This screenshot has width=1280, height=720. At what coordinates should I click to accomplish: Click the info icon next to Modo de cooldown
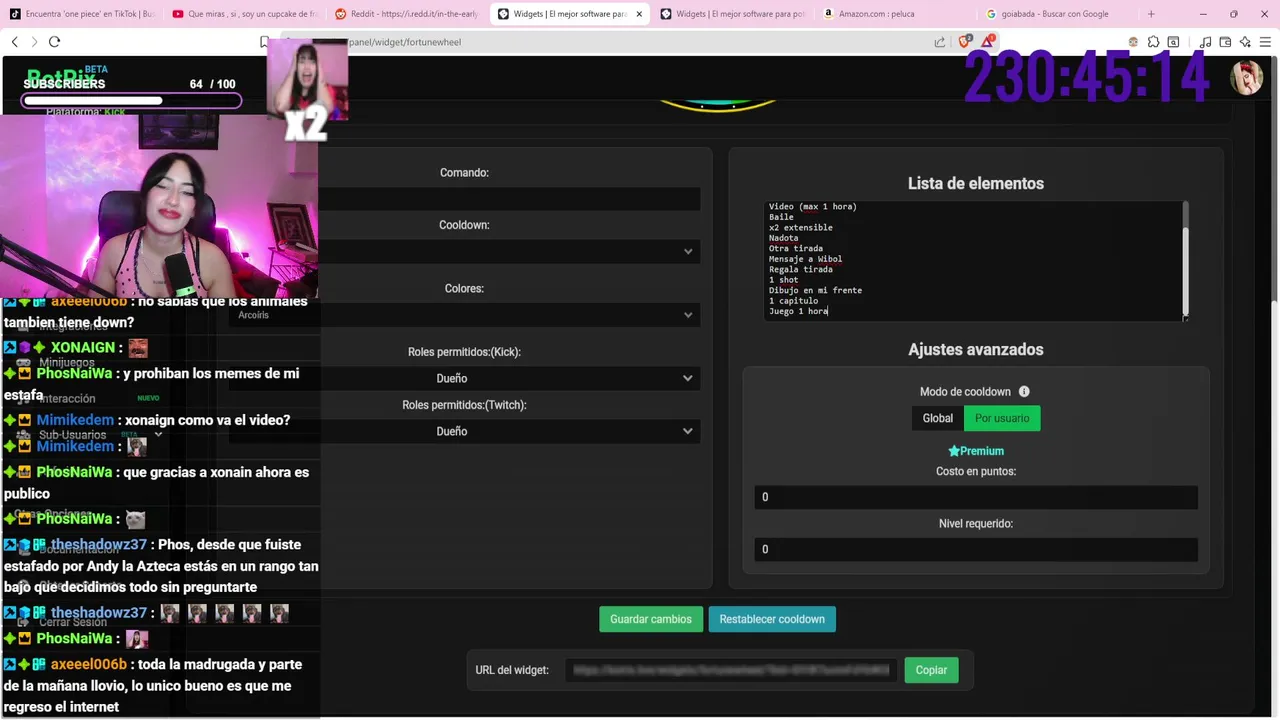(1024, 392)
